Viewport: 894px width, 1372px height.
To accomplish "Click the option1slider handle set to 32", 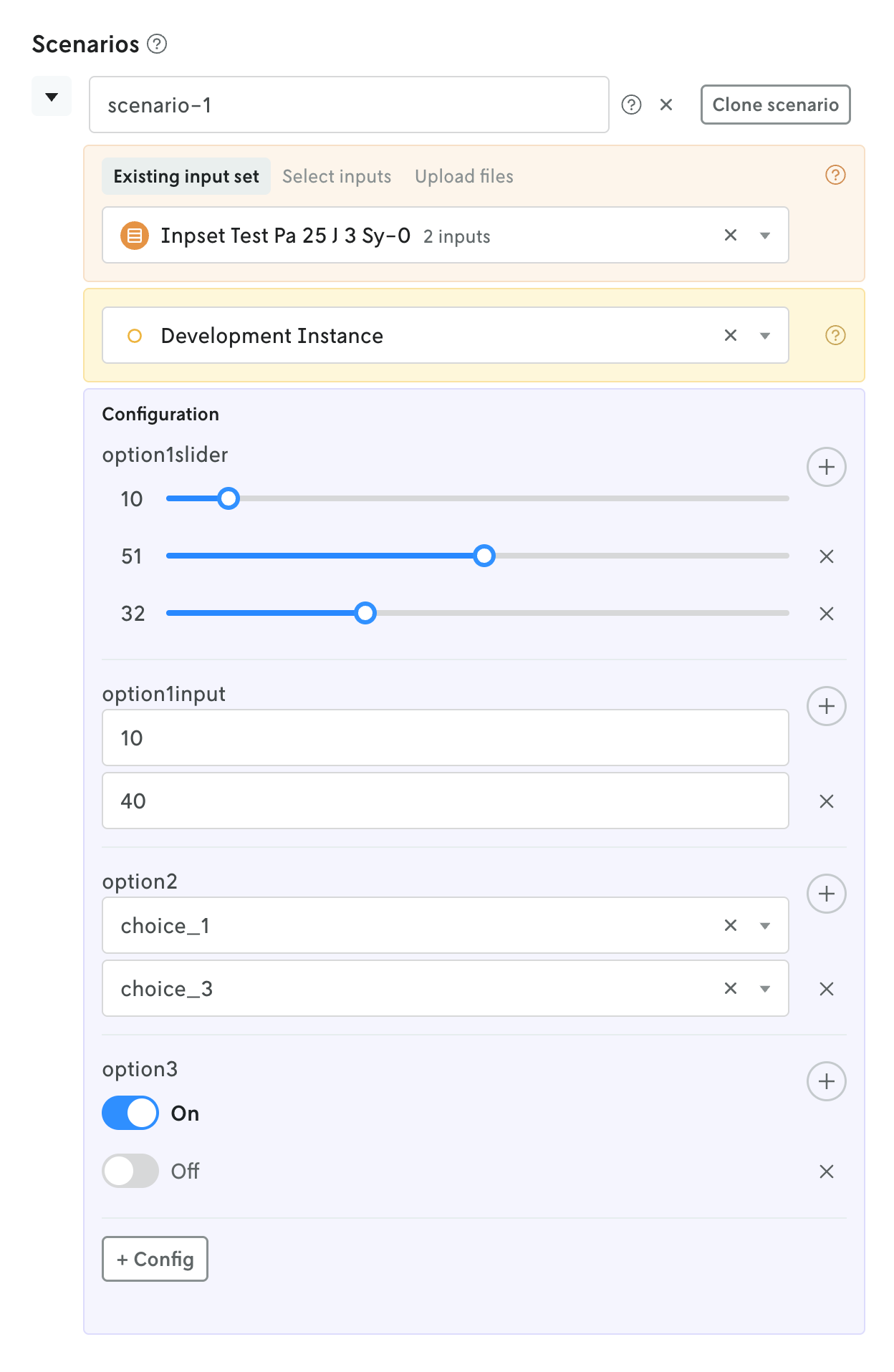I will click(365, 613).
